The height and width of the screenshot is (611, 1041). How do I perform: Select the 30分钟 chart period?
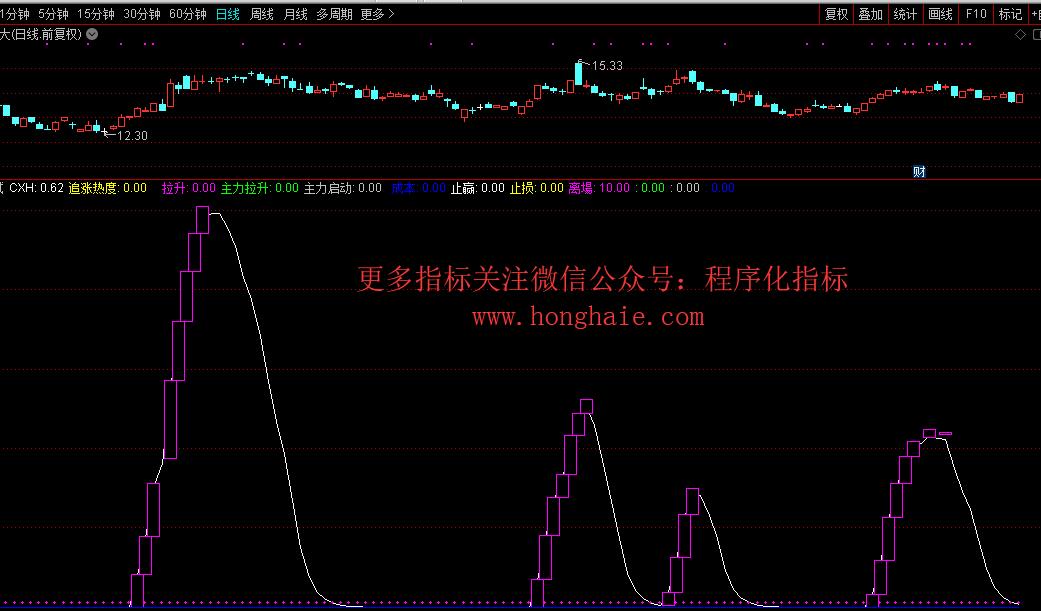pyautogui.click(x=142, y=14)
